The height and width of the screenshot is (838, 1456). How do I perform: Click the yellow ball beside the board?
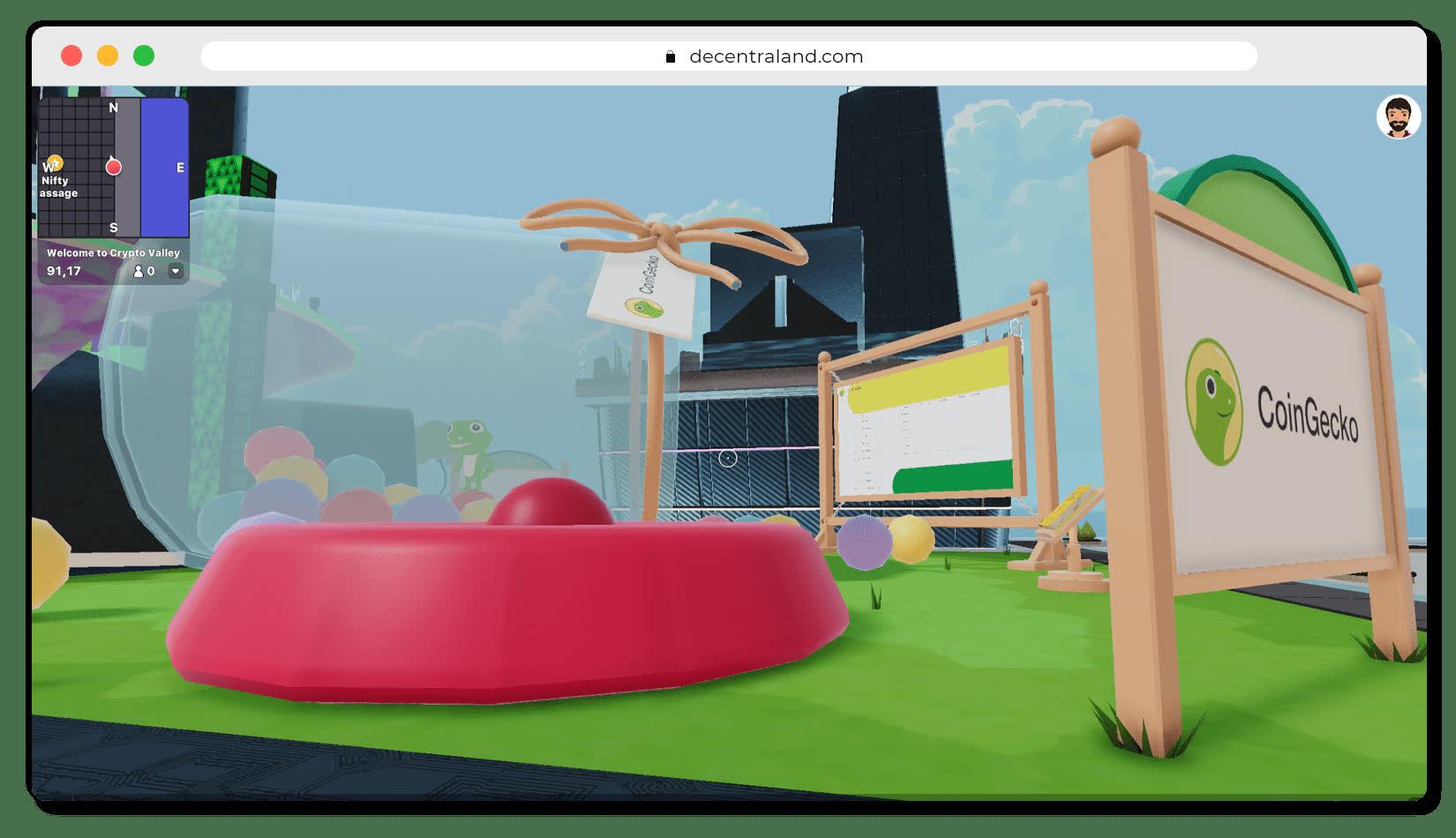coord(912,537)
